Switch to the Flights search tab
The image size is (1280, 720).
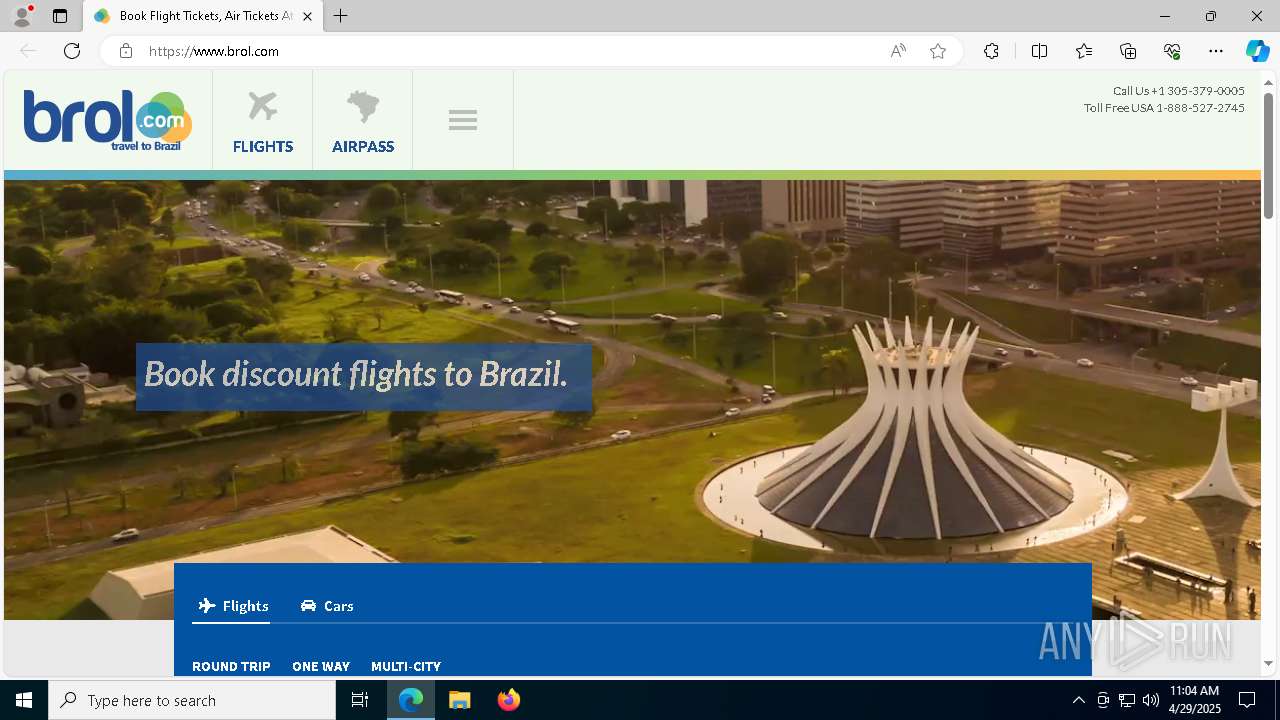234,606
